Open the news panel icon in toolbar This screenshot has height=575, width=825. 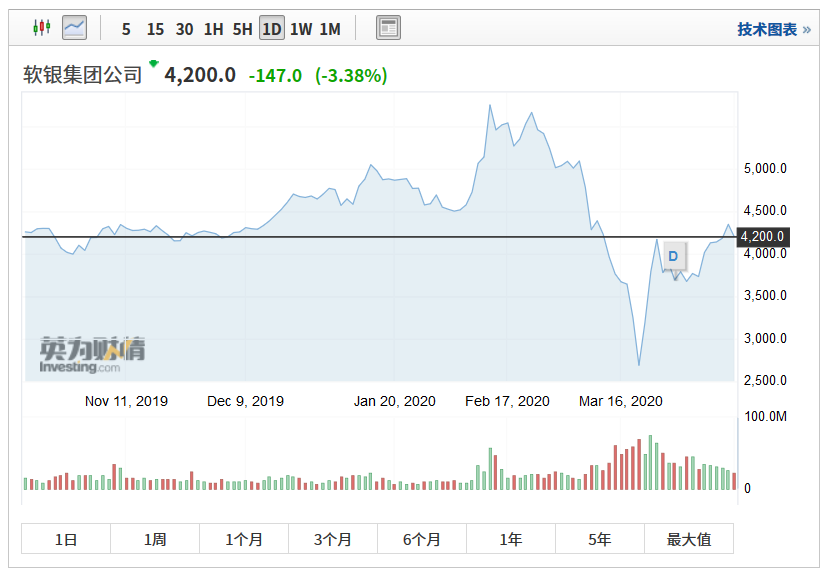(388, 28)
